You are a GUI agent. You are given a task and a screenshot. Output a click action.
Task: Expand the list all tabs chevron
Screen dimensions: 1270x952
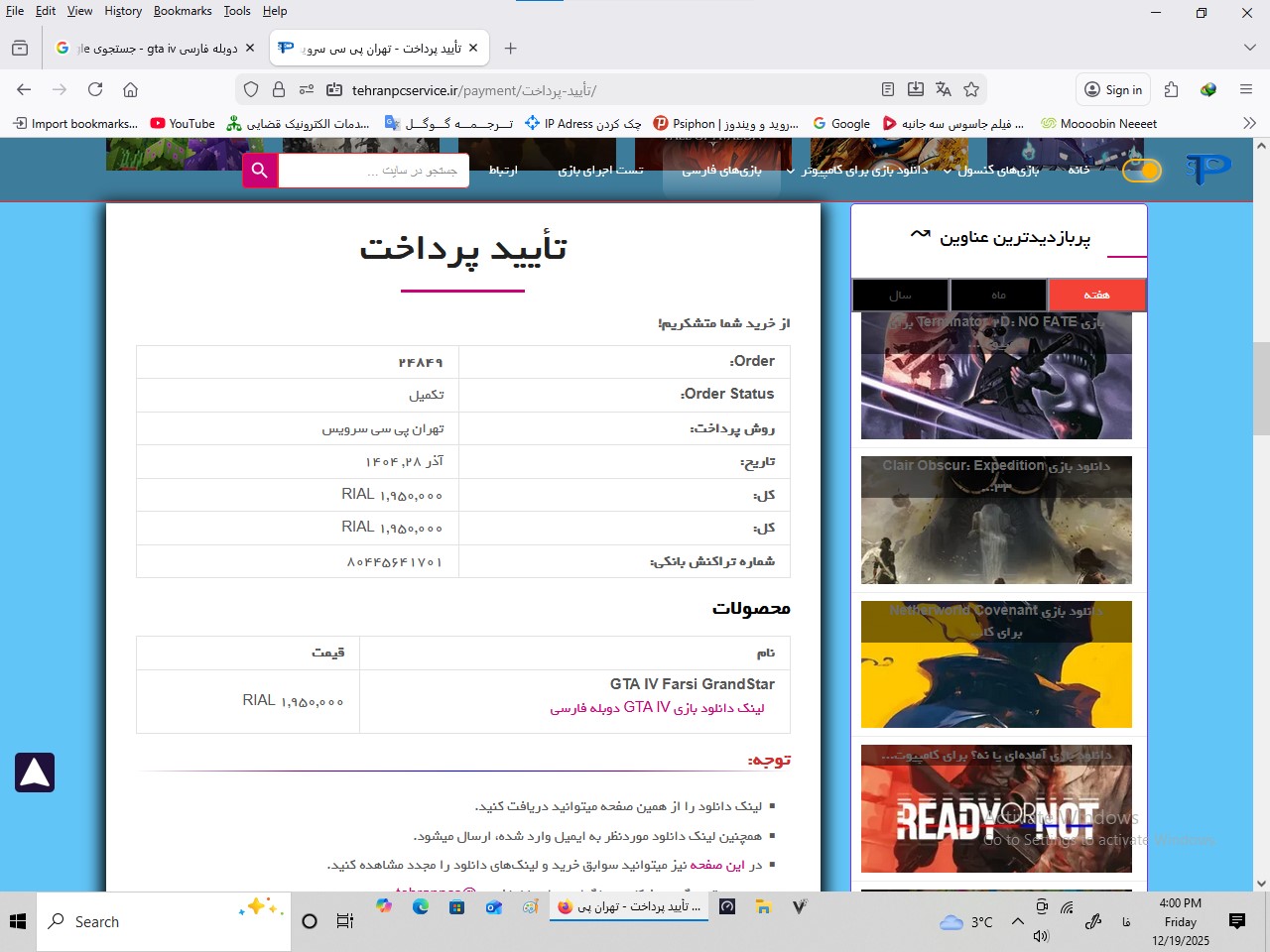(1249, 48)
